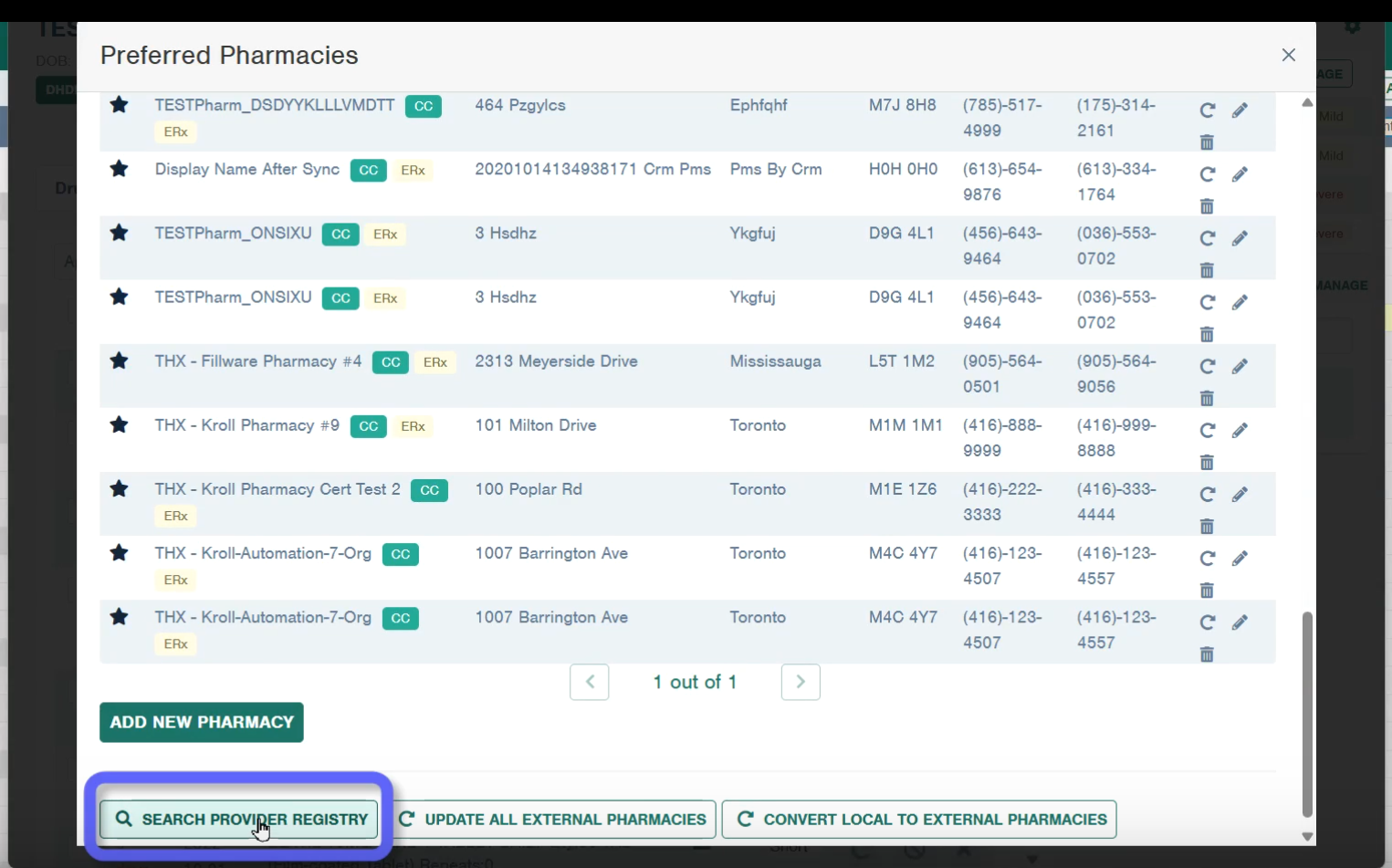Close the Preferred Pharmacies dialog
The width and height of the screenshot is (1392, 868).
(x=1289, y=55)
